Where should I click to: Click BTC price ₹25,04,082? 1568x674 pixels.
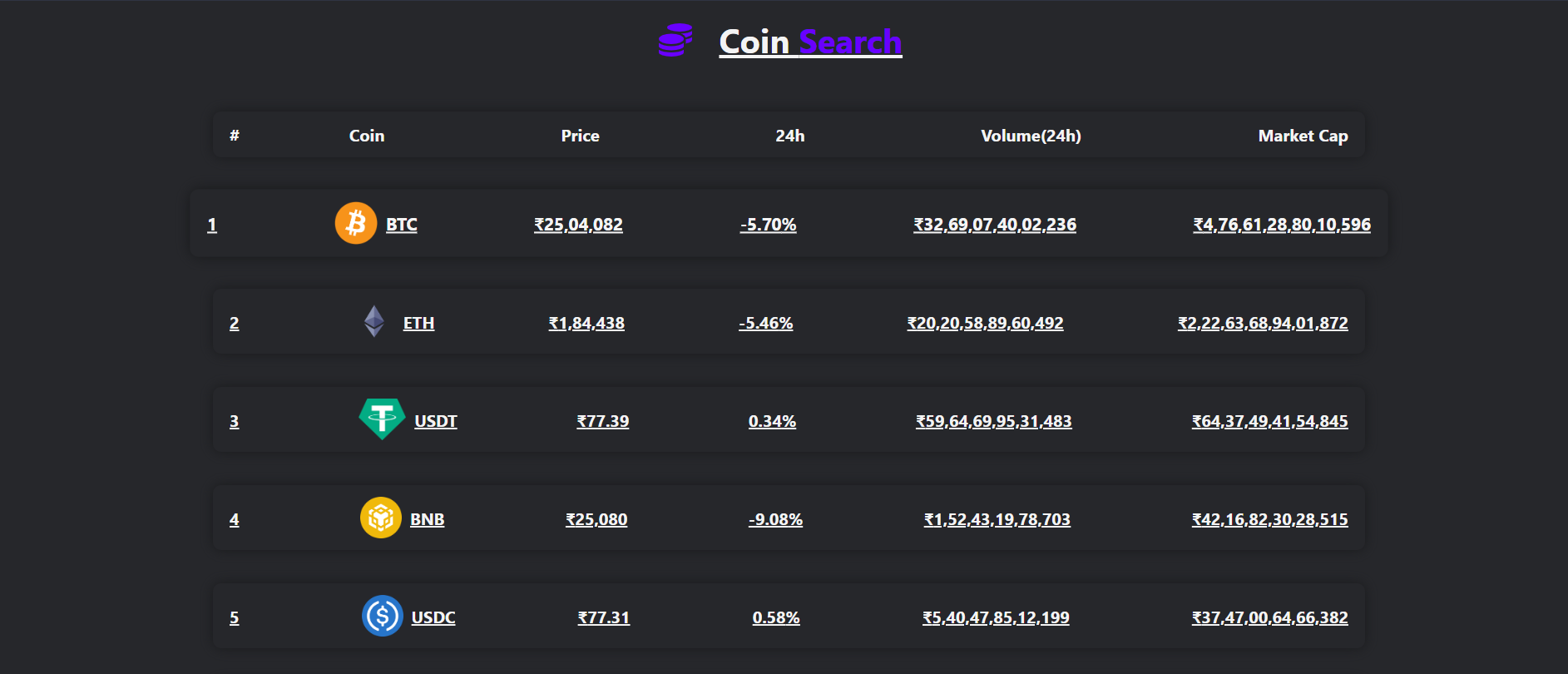coord(579,224)
